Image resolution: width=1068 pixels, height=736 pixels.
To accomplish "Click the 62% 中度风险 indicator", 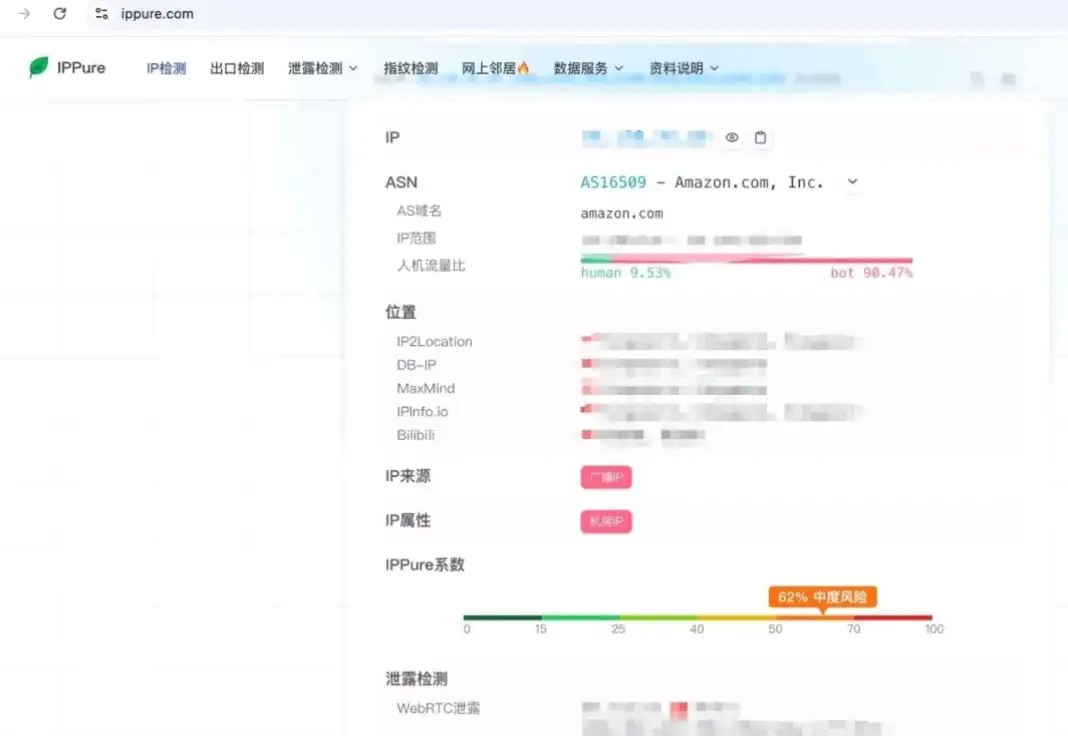I will click(x=823, y=597).
